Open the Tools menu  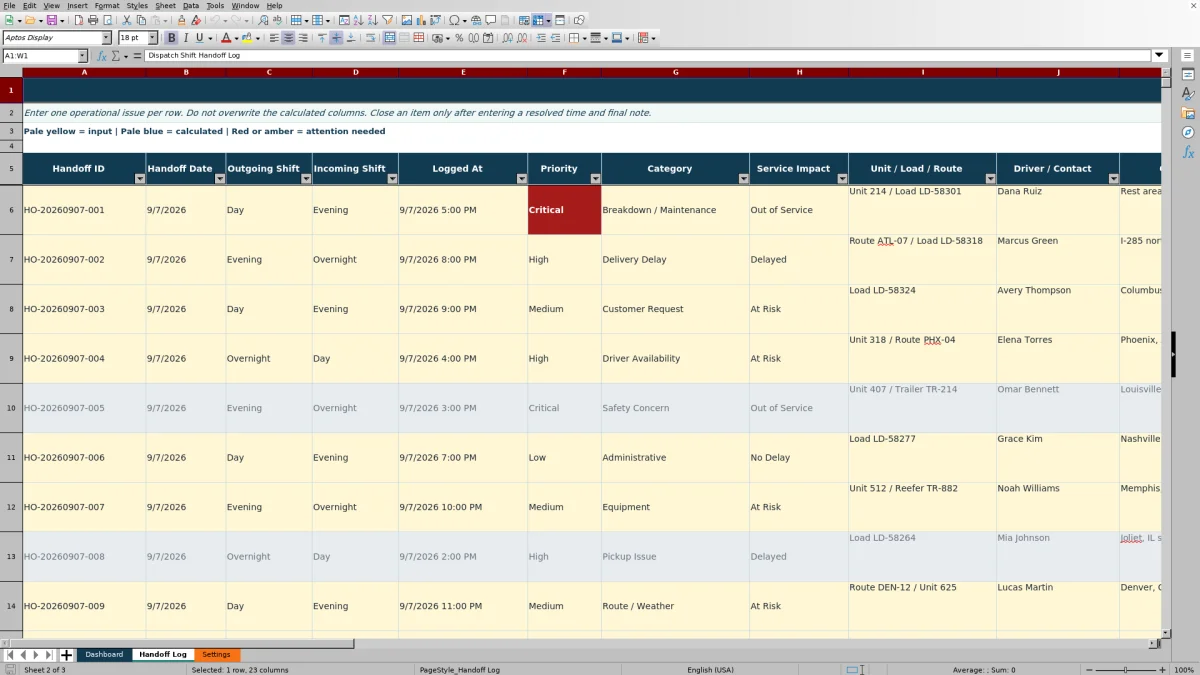coord(215,5)
